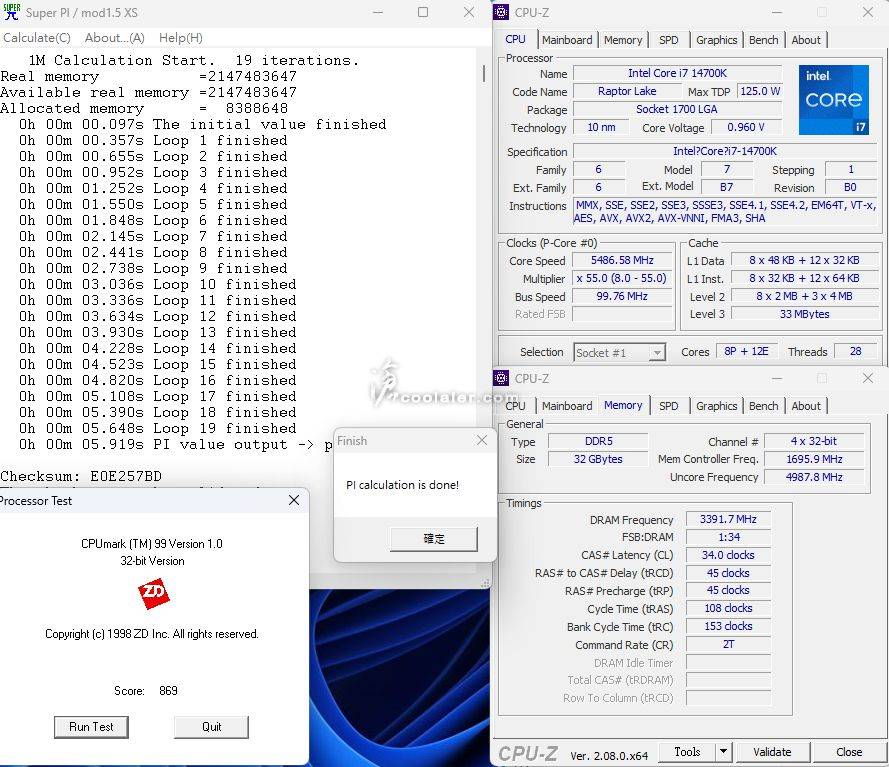Click the Super PI app icon in title bar
Screen dimensions: 889x767
click(x=11, y=12)
